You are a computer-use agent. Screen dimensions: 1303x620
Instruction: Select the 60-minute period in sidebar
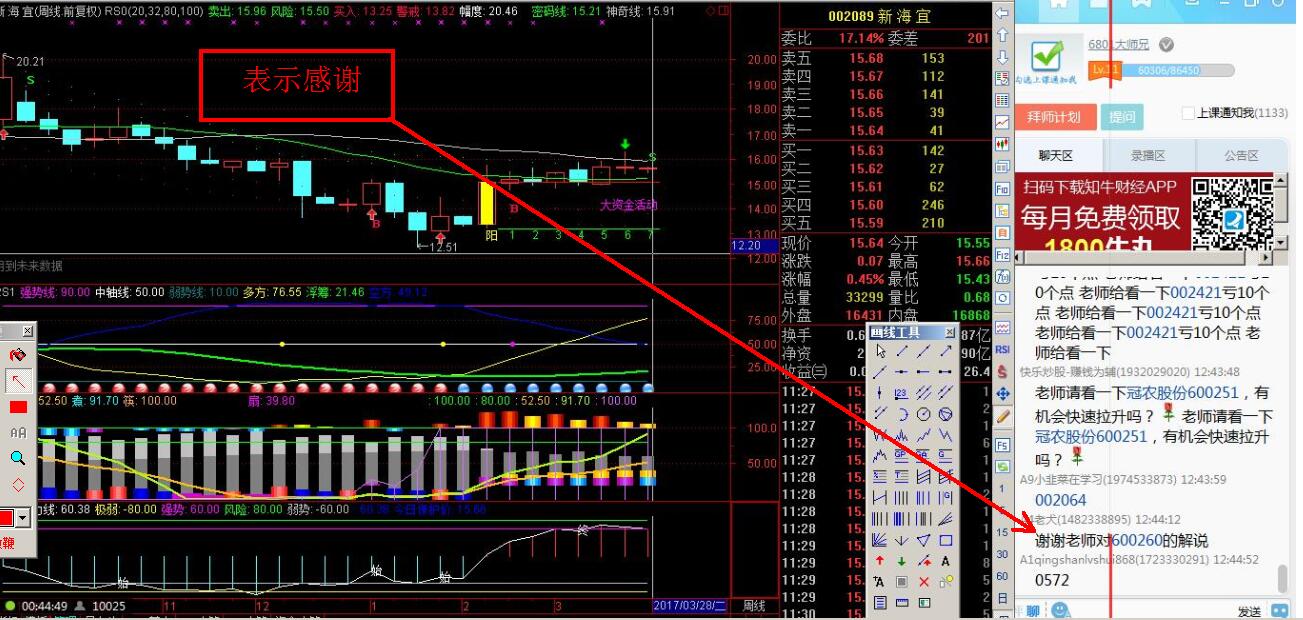pyautogui.click(x=1002, y=576)
